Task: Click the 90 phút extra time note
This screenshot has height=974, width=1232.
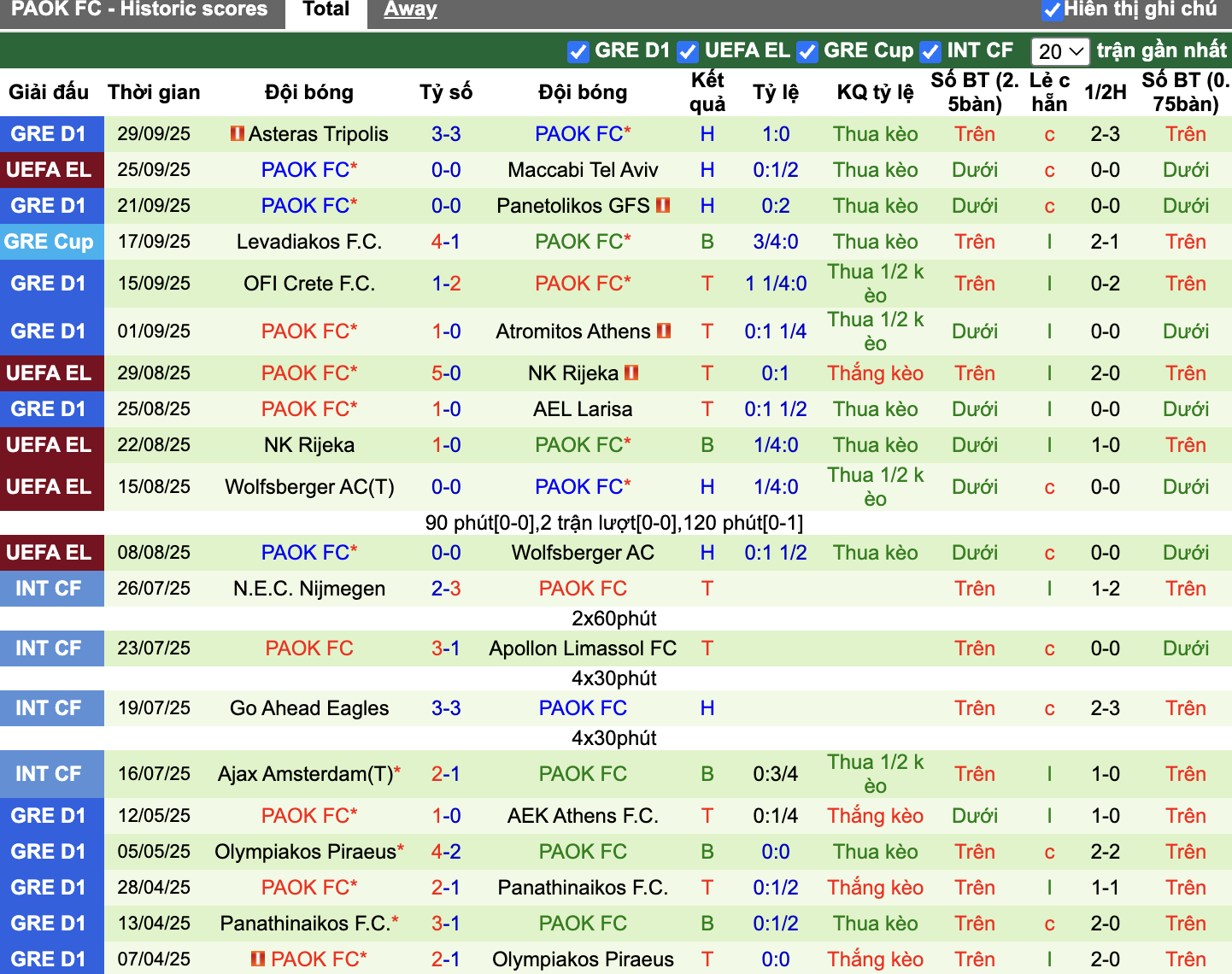Action: point(614,523)
